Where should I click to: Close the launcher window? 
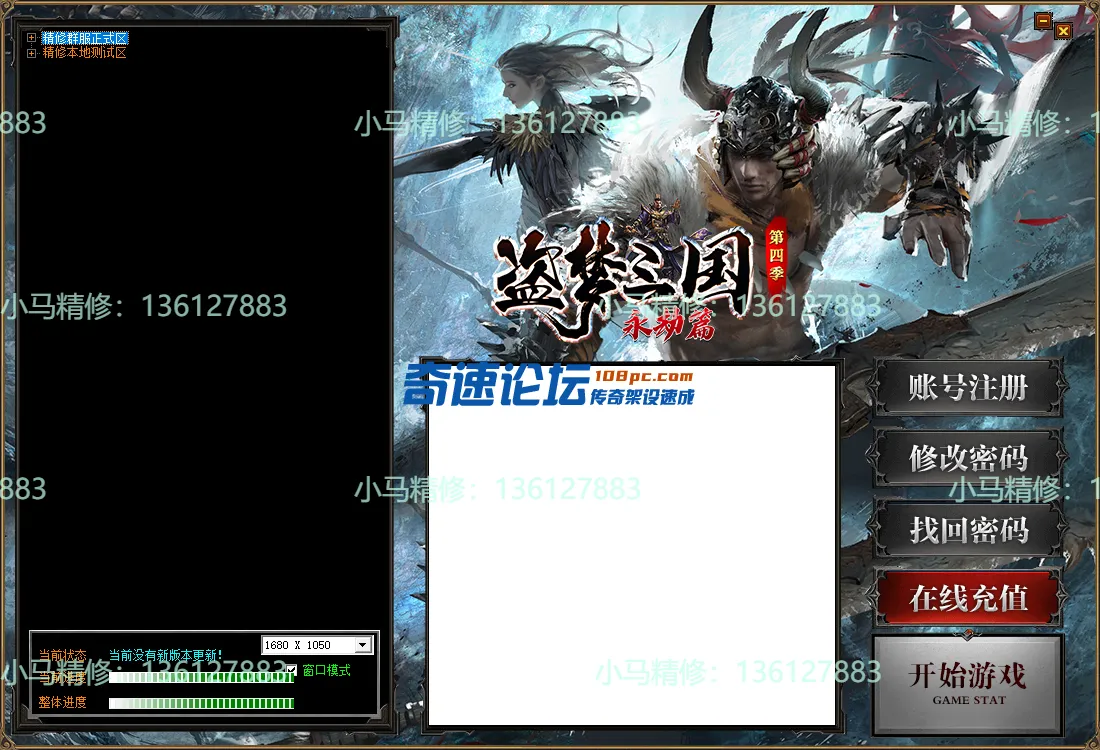pos(1064,30)
